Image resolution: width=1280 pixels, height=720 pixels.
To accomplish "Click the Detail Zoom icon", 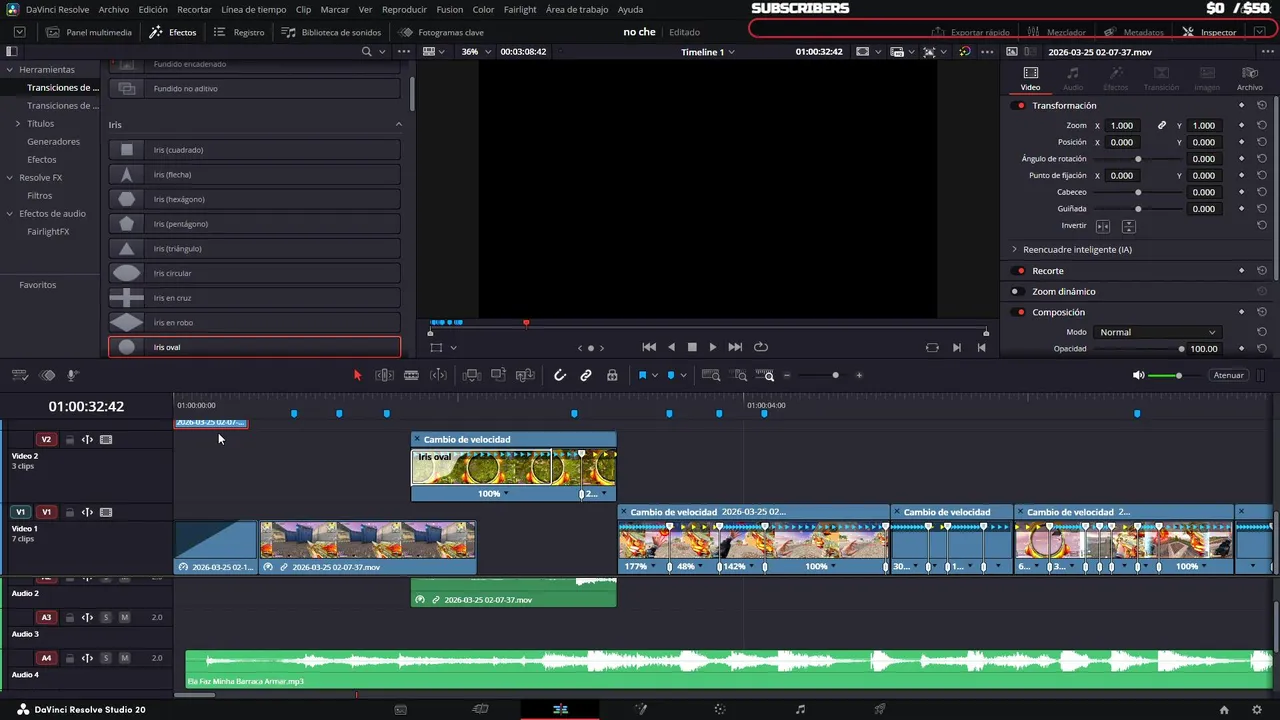I will click(x=740, y=375).
